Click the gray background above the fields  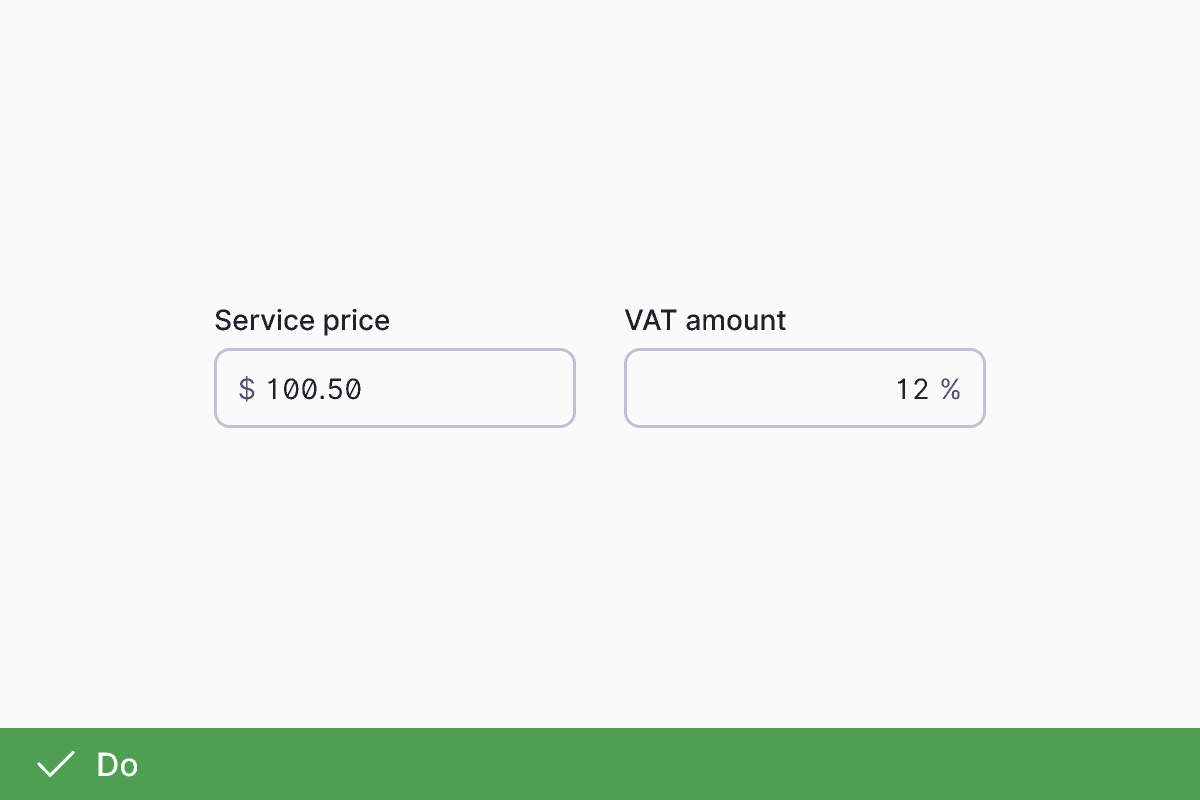click(600, 150)
